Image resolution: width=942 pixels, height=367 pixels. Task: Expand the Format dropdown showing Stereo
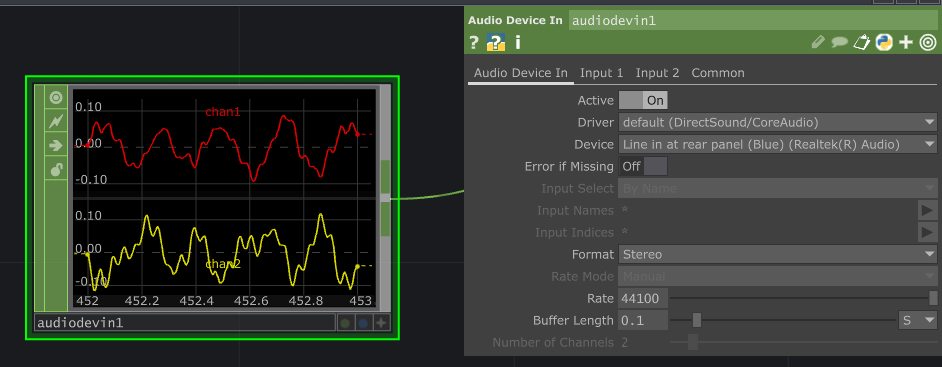point(777,255)
